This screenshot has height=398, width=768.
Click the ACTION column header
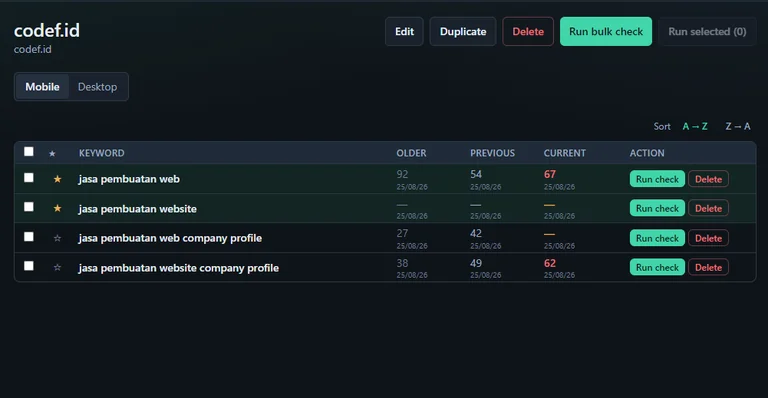pos(647,153)
